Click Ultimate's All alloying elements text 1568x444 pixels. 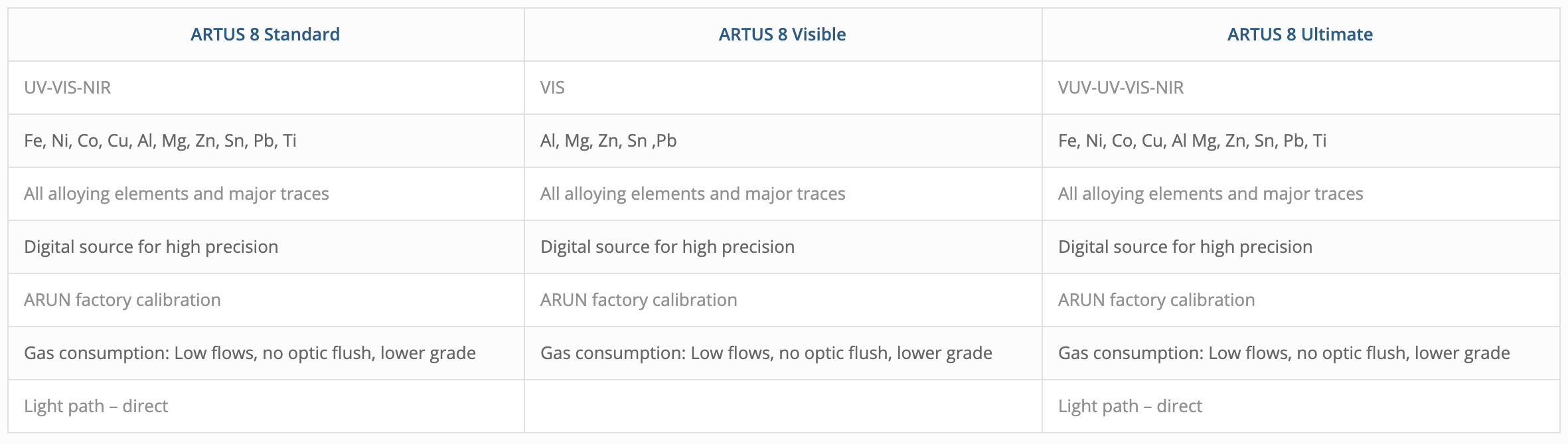click(x=1210, y=194)
